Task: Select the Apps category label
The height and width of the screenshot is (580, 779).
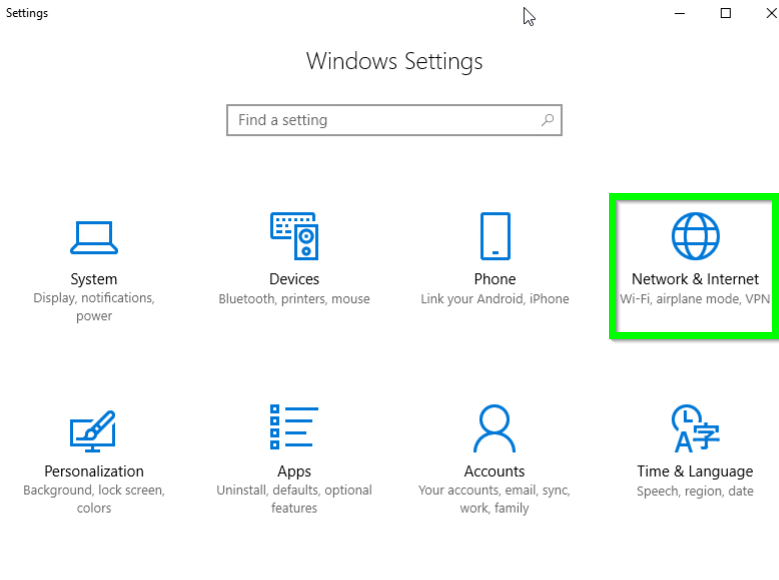Action: 294,472
